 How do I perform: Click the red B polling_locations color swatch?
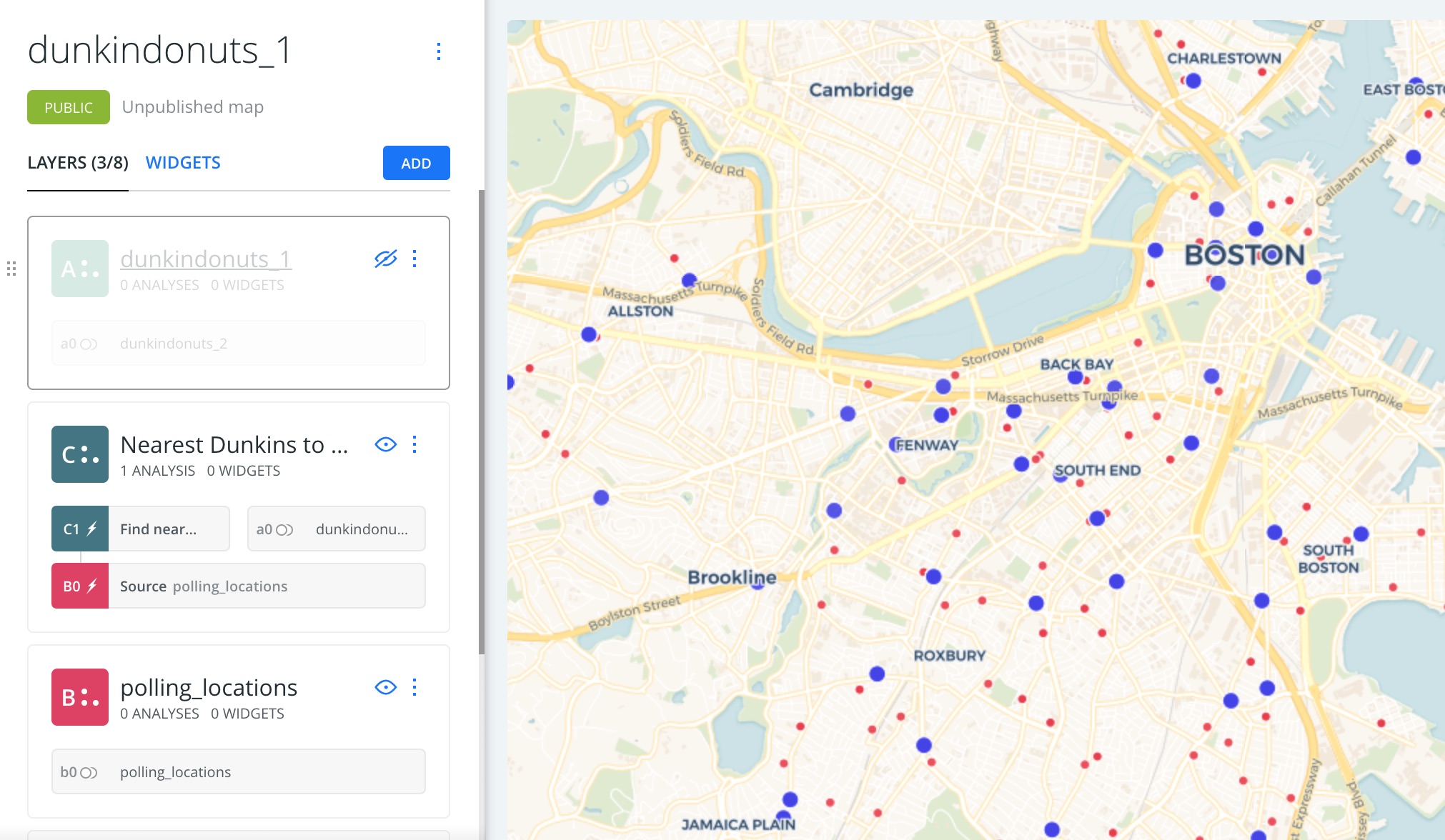tap(79, 697)
